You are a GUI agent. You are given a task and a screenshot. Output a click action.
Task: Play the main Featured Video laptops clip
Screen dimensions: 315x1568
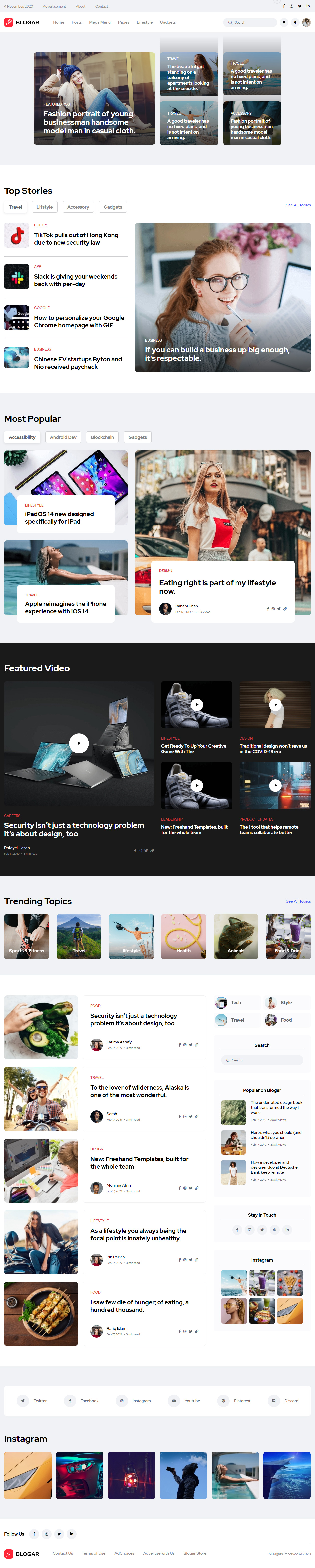79,743
